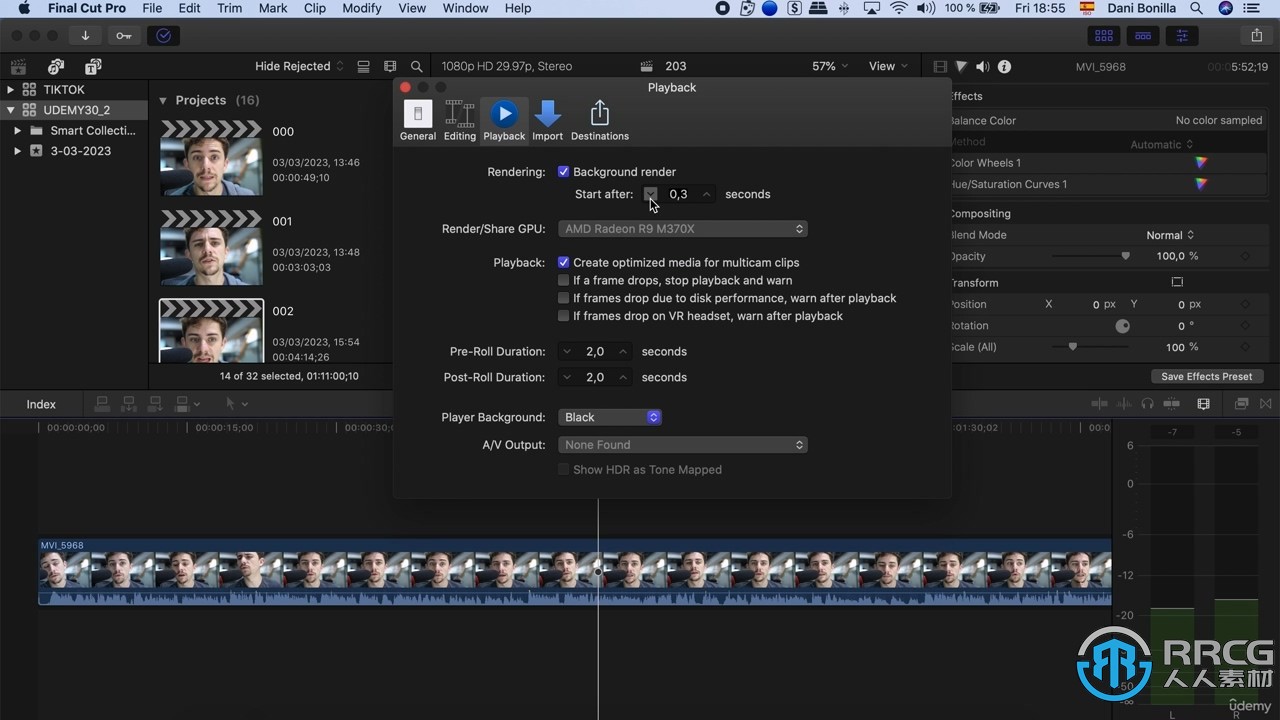Toggle browser list view icon
Image resolution: width=1280 pixels, height=720 pixels.
pyautogui.click(x=363, y=67)
